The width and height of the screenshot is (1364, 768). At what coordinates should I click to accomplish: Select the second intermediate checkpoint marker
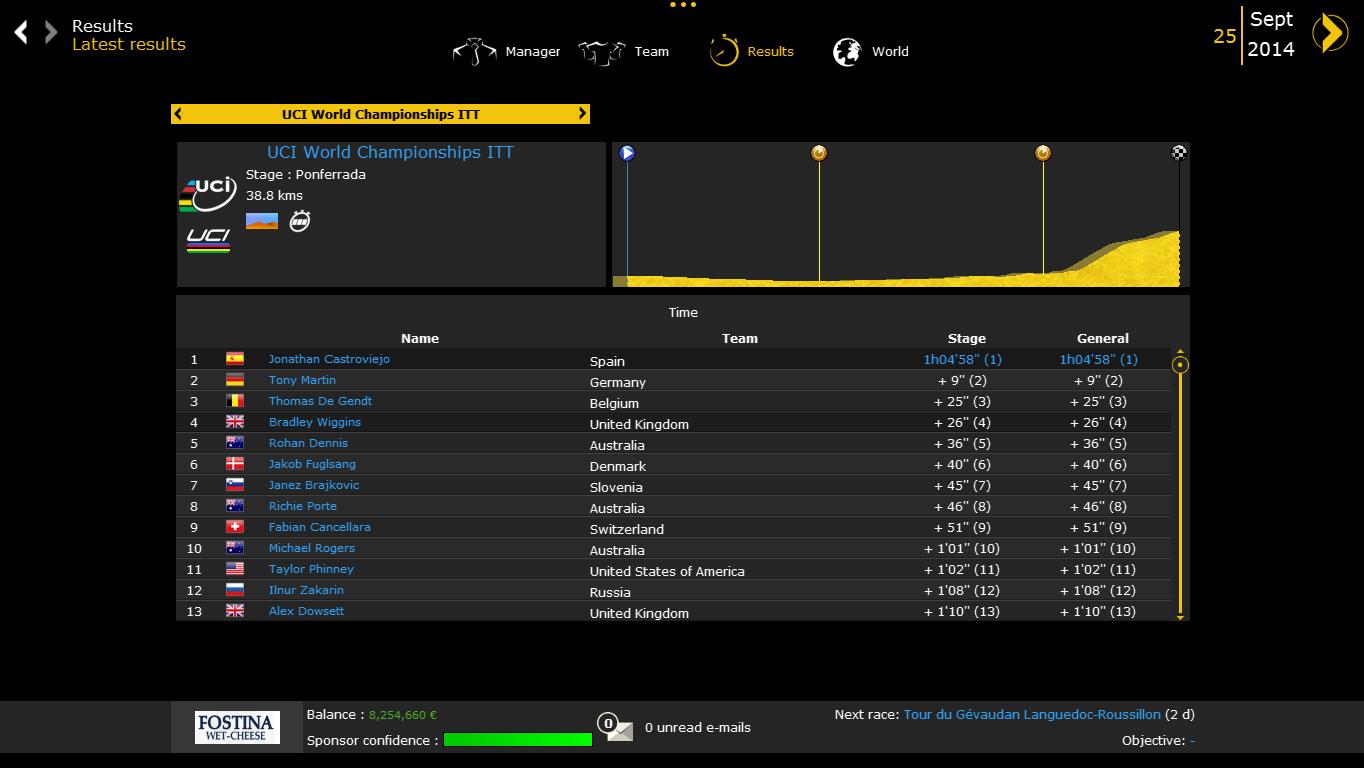[1043, 153]
